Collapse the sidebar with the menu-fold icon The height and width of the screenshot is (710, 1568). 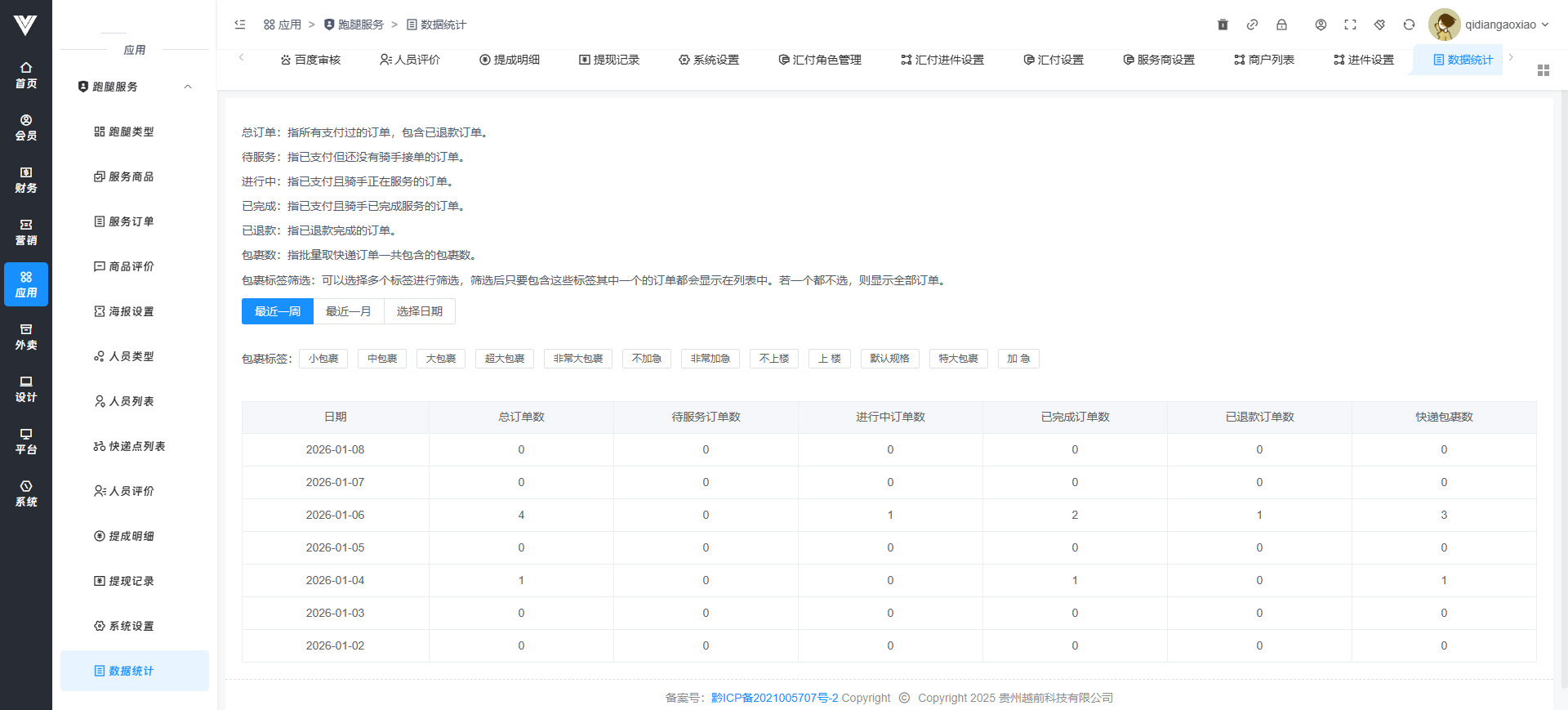click(240, 25)
